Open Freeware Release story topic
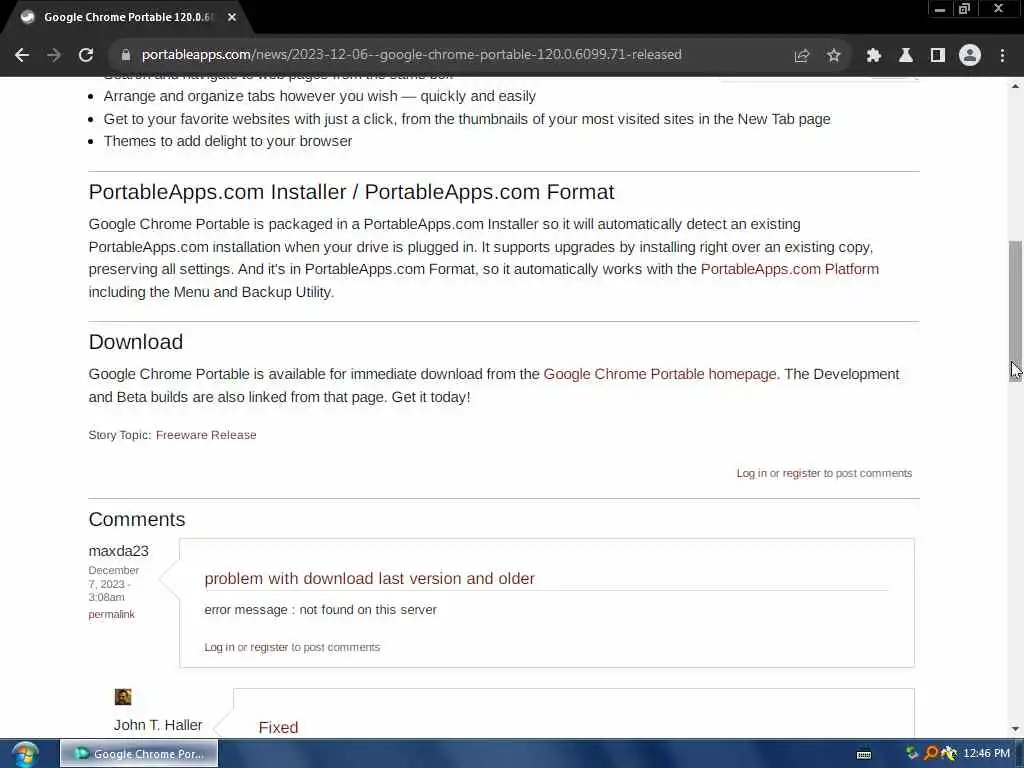The image size is (1024, 768). [206, 435]
